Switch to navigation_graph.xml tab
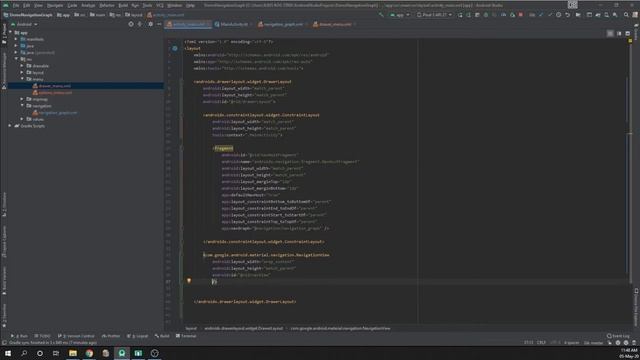Screen dimensions: 640x360 coord(282,24)
